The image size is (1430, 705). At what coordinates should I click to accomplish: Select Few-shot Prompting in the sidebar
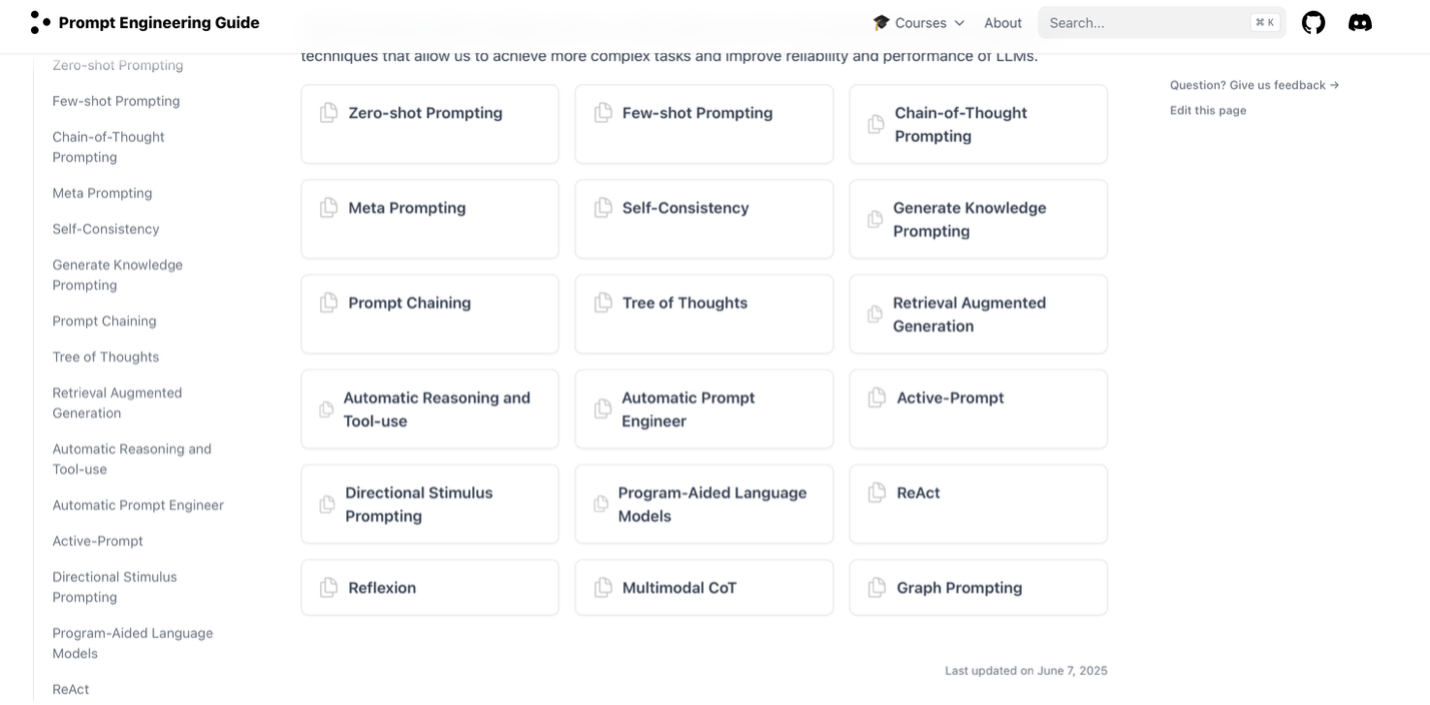pyautogui.click(x=116, y=100)
